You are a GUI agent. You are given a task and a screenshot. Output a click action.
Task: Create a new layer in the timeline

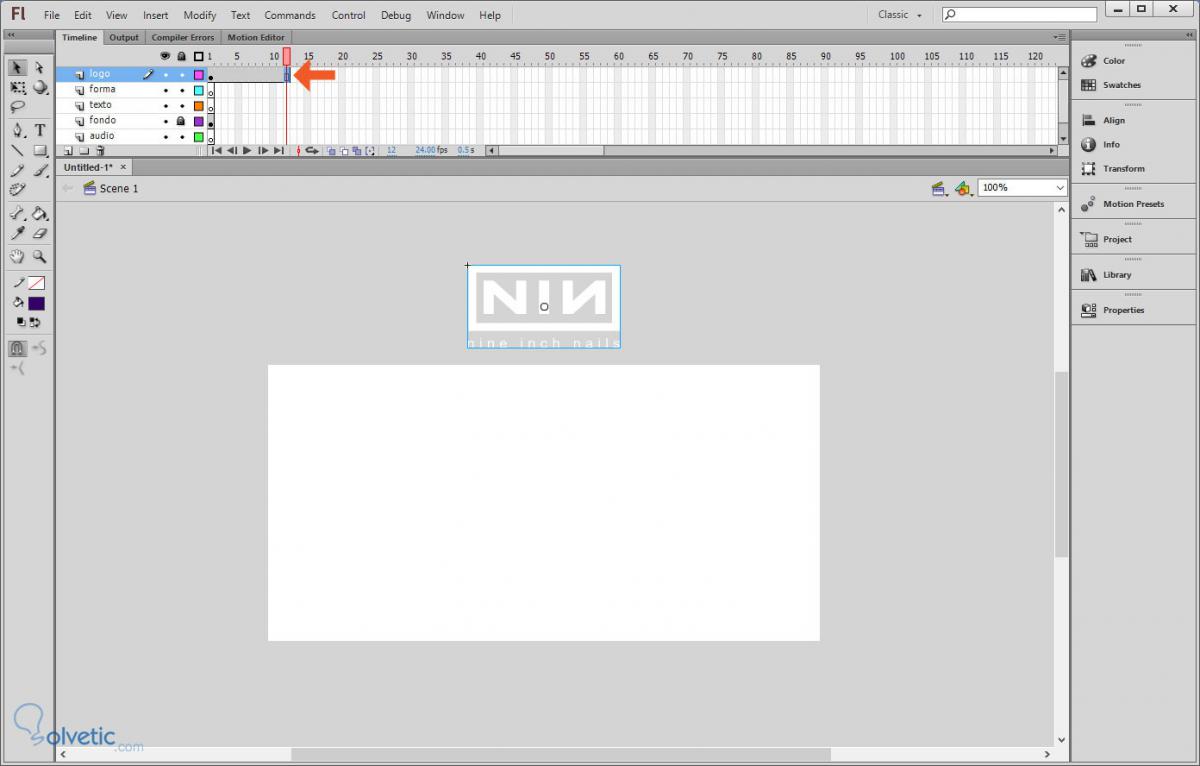coord(68,151)
